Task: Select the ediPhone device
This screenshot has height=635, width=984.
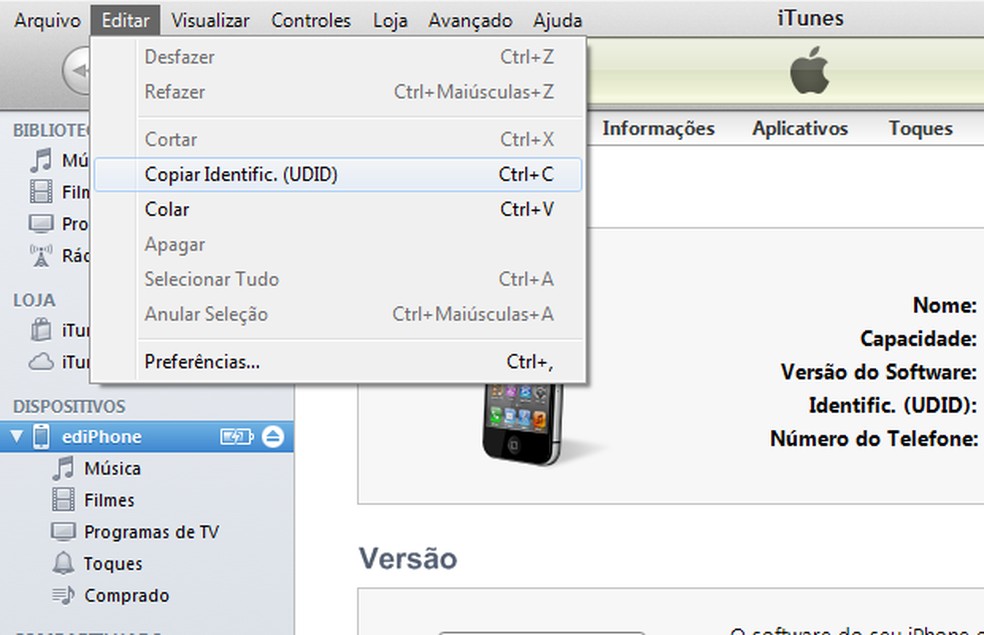Action: coord(147,437)
